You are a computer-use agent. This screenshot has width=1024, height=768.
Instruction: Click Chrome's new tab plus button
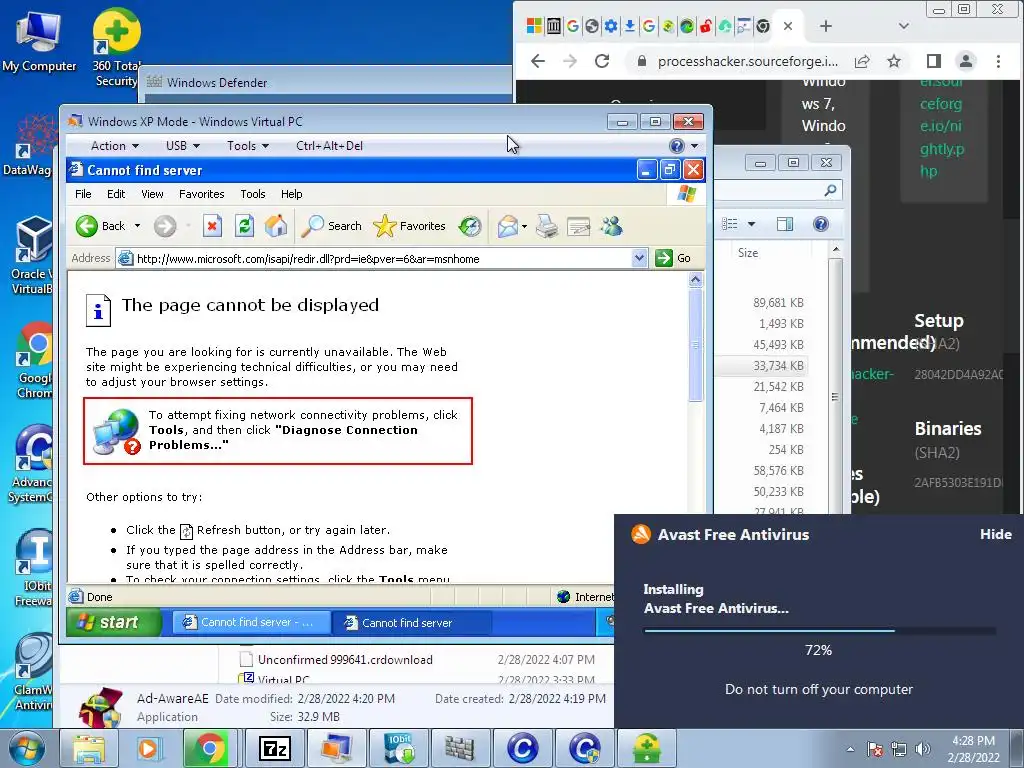(x=825, y=26)
